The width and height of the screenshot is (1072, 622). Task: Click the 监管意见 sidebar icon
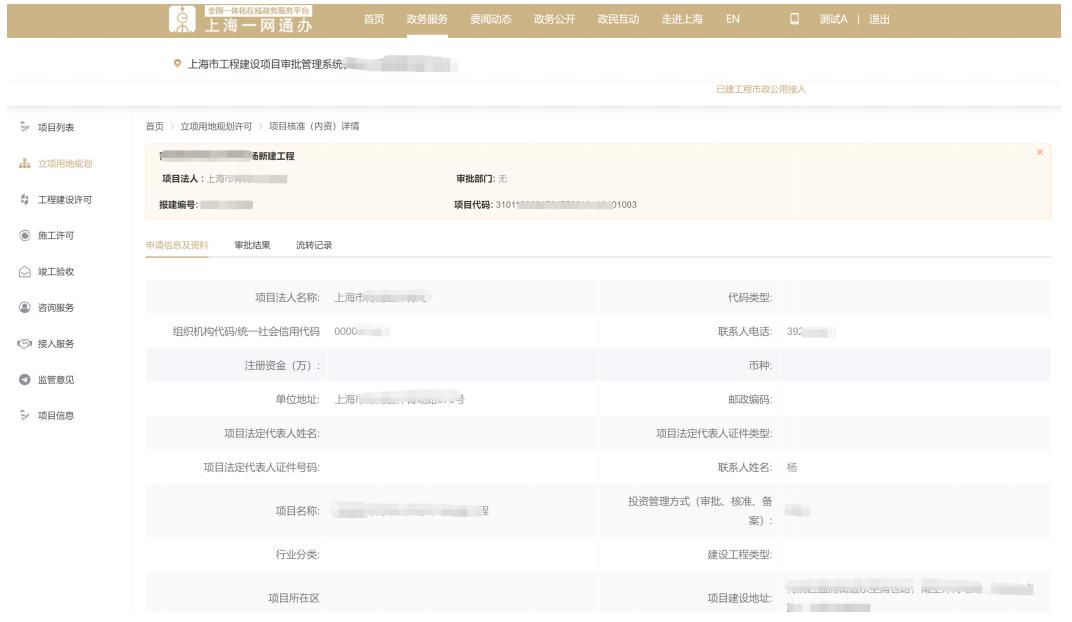coord(24,380)
